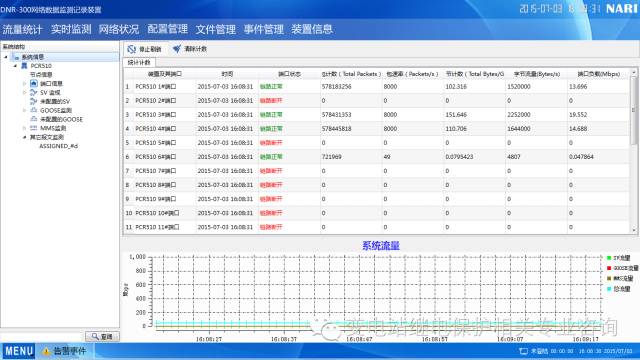640x360 pixels.
Task: Click the SV 监视 waveform icon
Action: click(33, 92)
